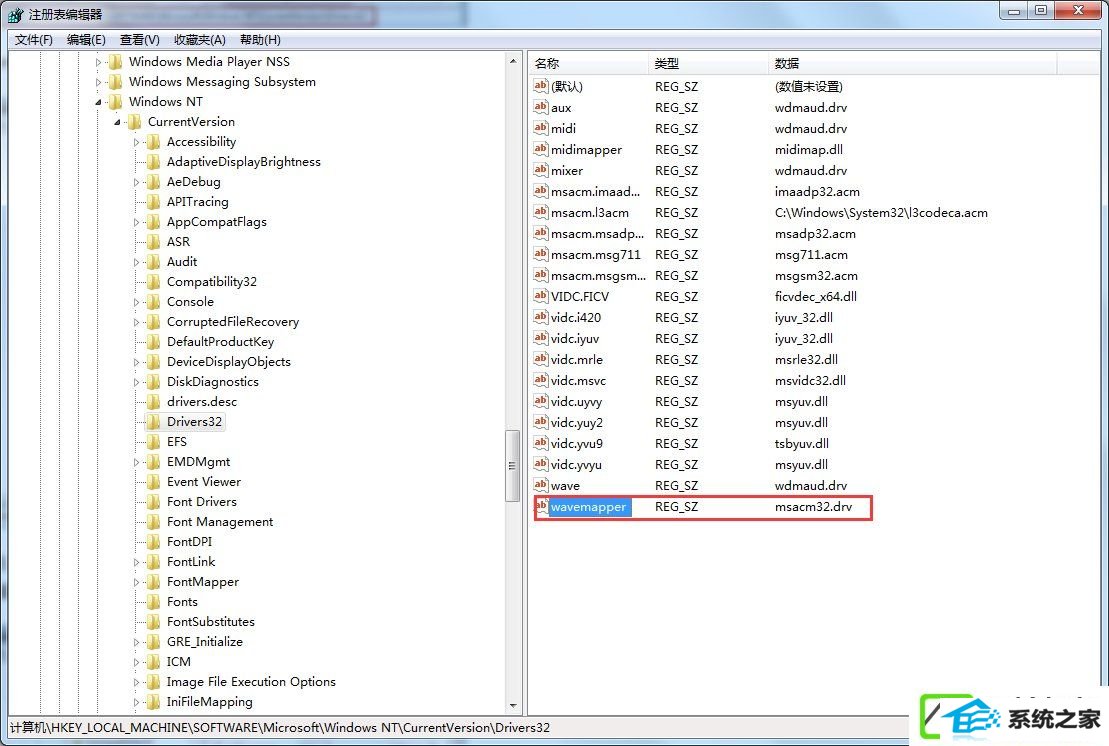The image size is (1109, 746).
Task: Click the icon beside msacm.l3acm value
Action: click(x=540, y=212)
